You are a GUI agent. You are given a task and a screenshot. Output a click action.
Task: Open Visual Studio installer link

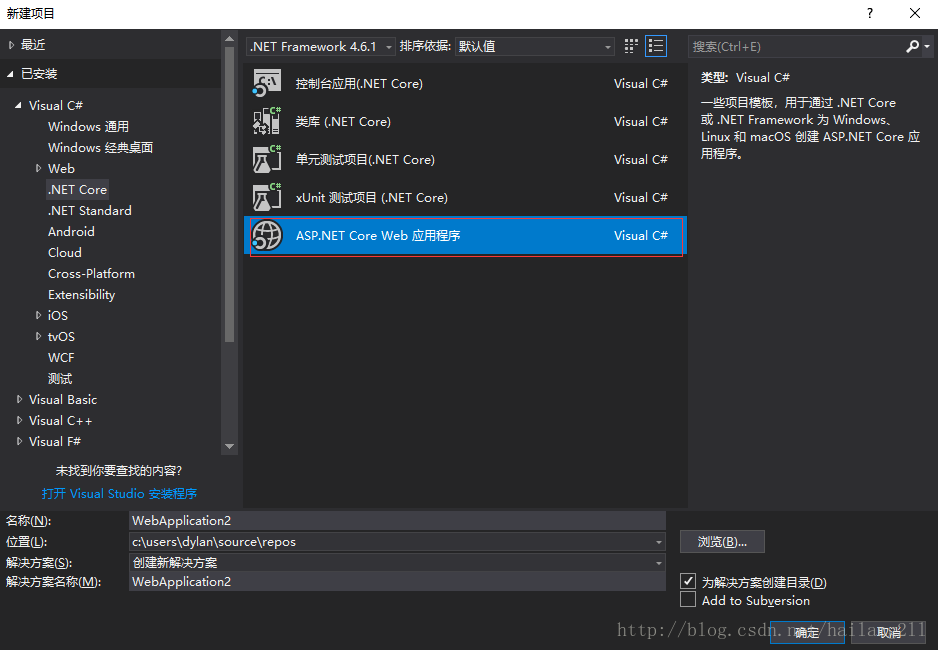119,493
